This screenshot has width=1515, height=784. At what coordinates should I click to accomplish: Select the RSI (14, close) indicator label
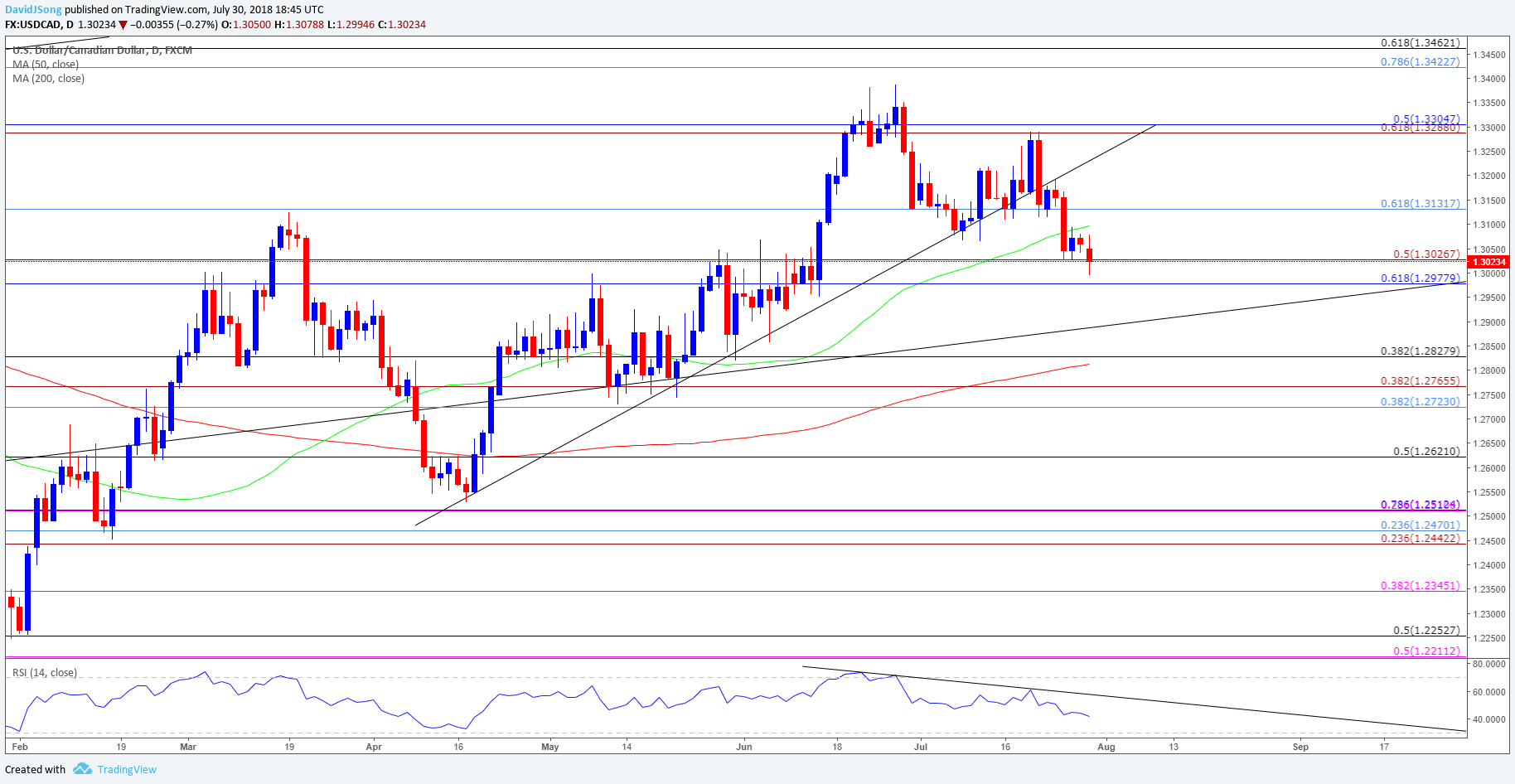pyautogui.click(x=45, y=672)
